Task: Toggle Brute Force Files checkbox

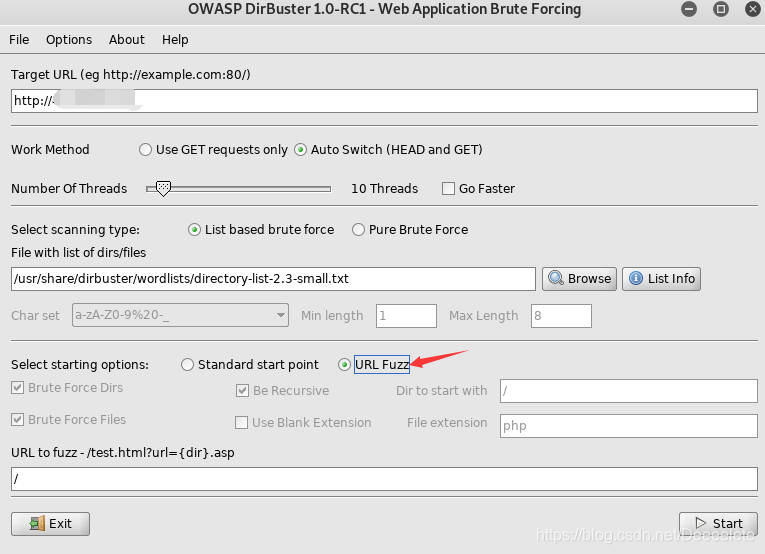Action: pyautogui.click(x=18, y=419)
